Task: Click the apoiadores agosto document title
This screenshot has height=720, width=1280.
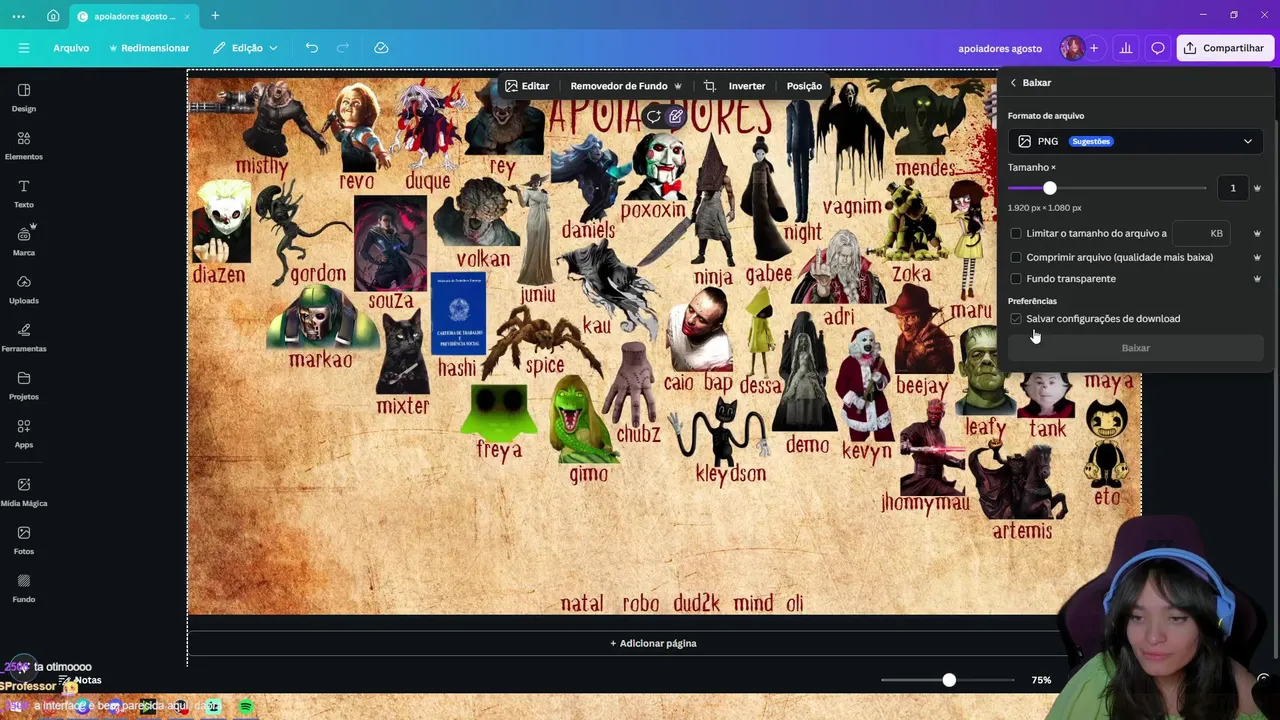Action: (x=1000, y=48)
